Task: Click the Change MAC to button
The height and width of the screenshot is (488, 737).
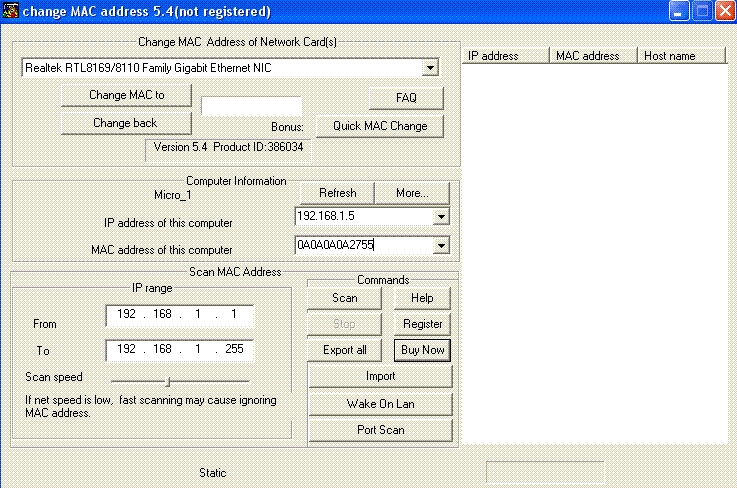Action: (126, 95)
